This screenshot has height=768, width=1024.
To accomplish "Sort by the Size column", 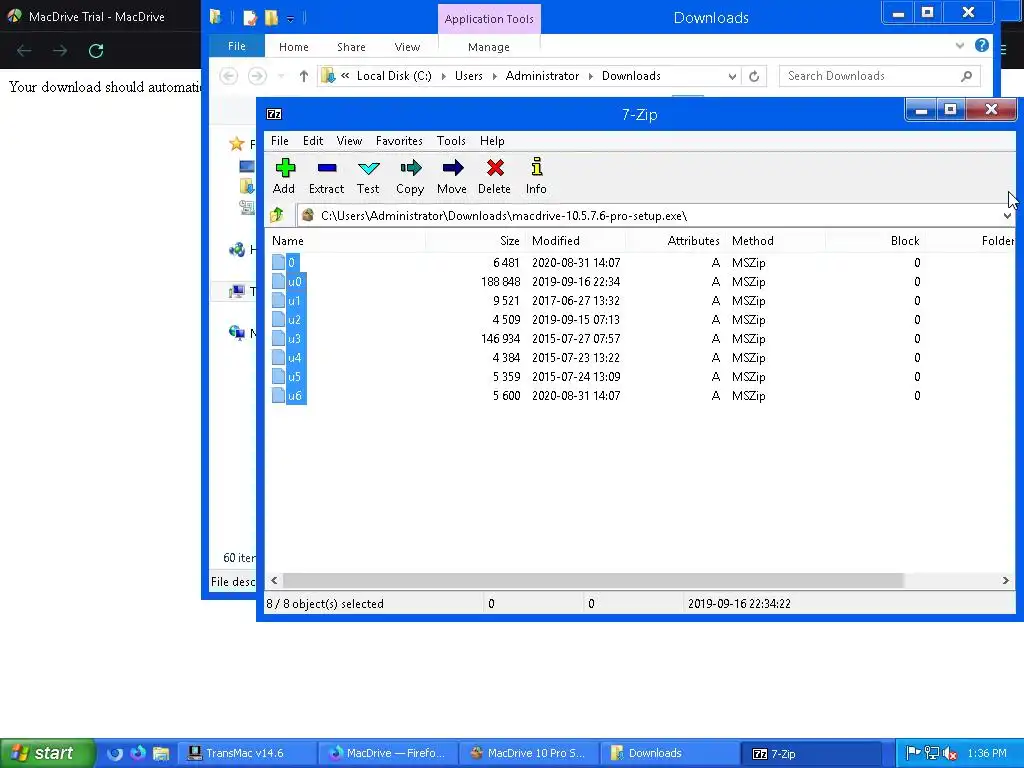I will click(x=475, y=241).
